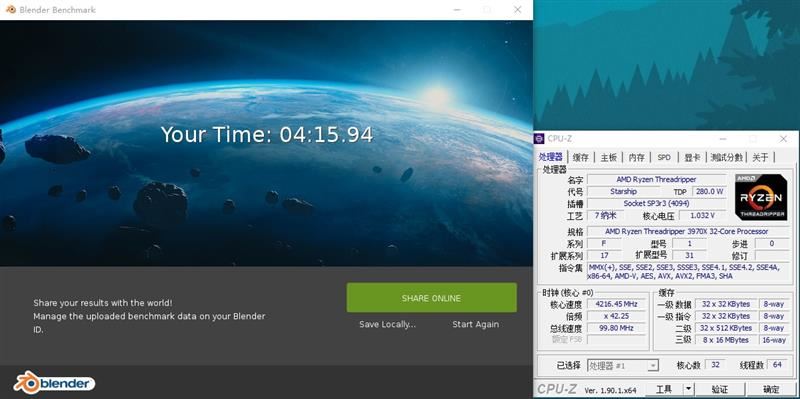
Task: Choose Save Locally... in Blender Benchmark
Action: [x=387, y=325]
